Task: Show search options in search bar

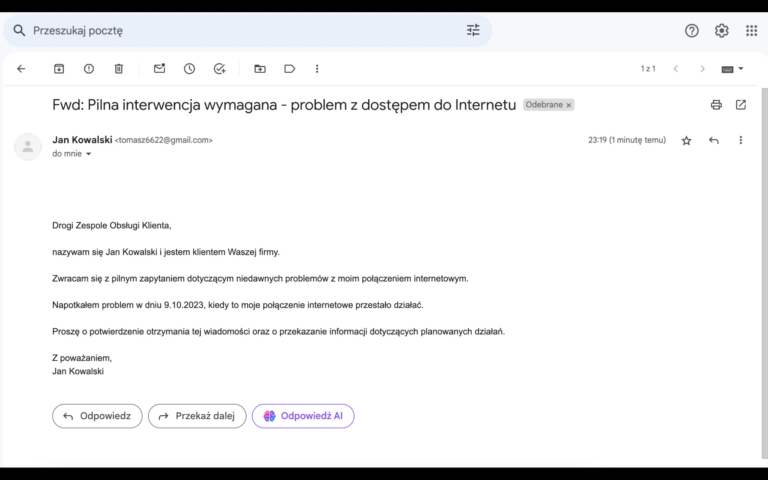Action: 473,30
